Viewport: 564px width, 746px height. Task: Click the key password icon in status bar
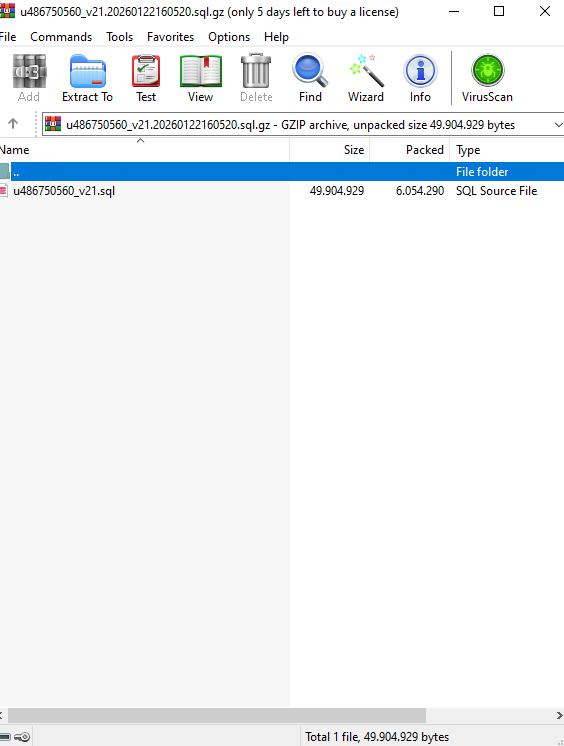[22, 737]
